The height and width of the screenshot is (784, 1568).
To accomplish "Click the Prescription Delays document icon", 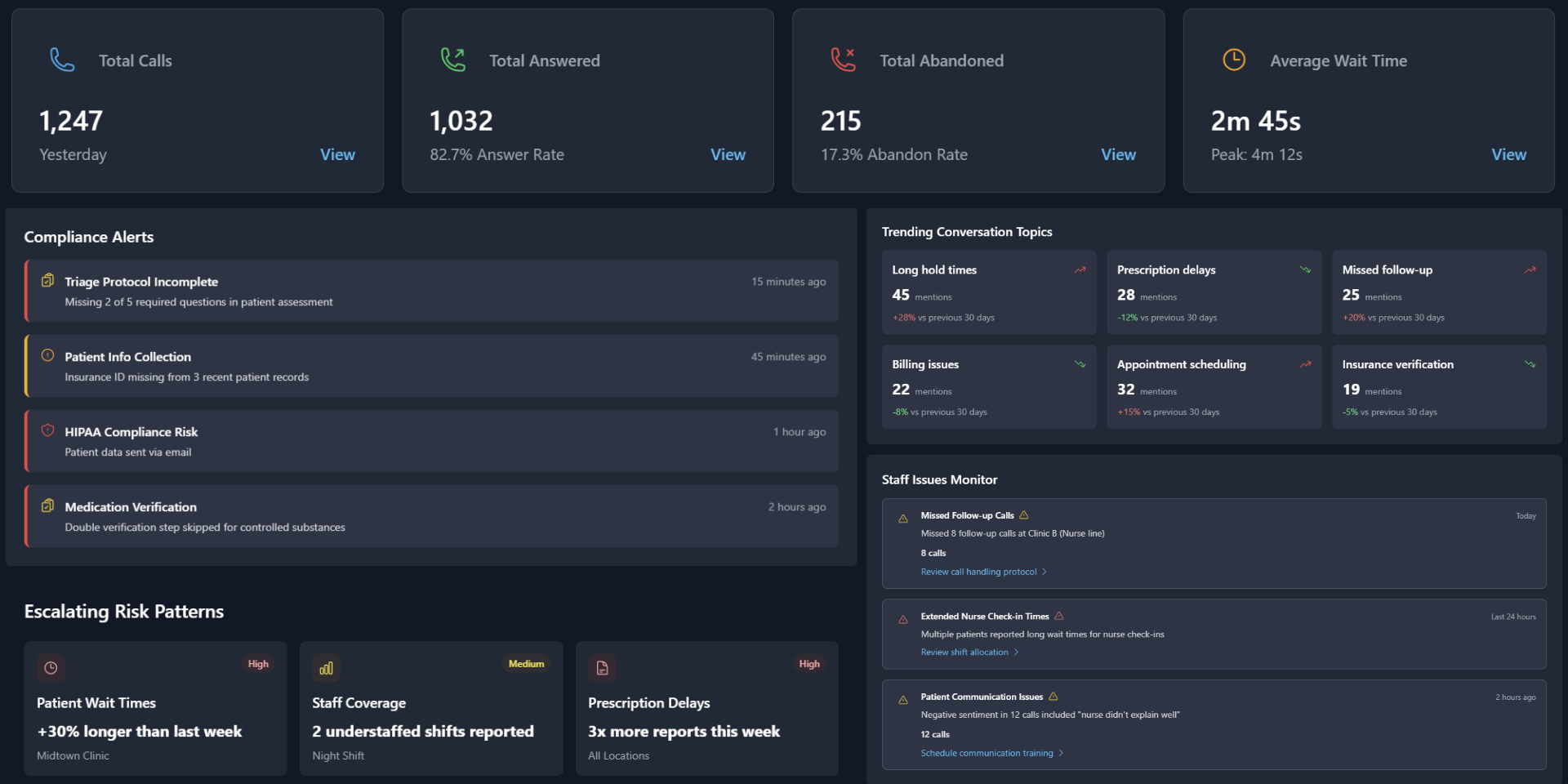I will pyautogui.click(x=603, y=668).
